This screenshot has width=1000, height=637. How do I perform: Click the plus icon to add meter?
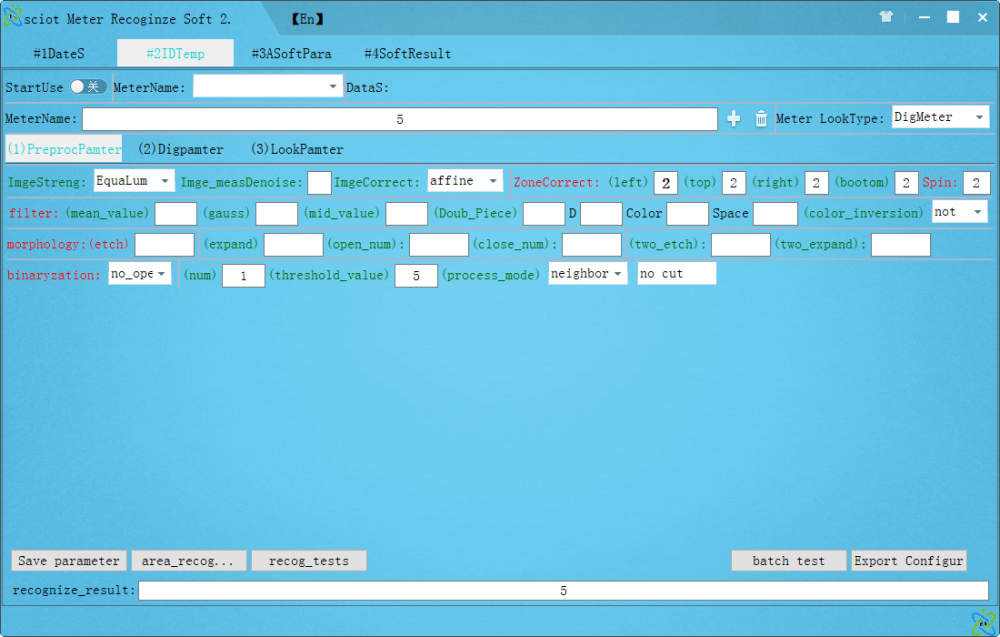(x=734, y=119)
